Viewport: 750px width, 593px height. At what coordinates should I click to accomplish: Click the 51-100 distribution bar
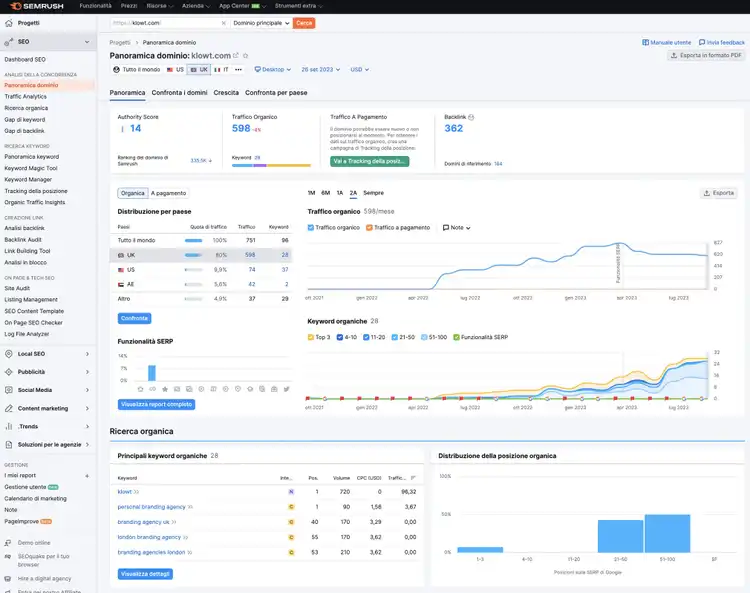pos(667,534)
